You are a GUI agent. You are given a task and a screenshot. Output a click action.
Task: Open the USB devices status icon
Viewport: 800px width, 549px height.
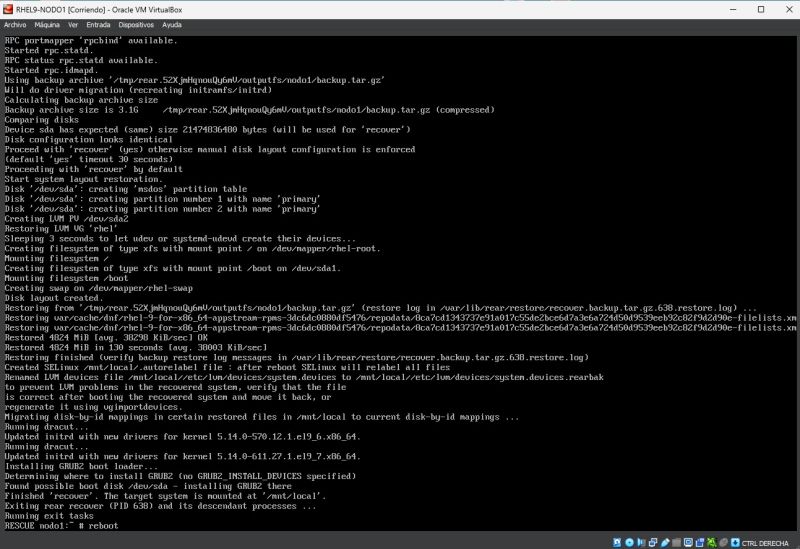click(665, 542)
